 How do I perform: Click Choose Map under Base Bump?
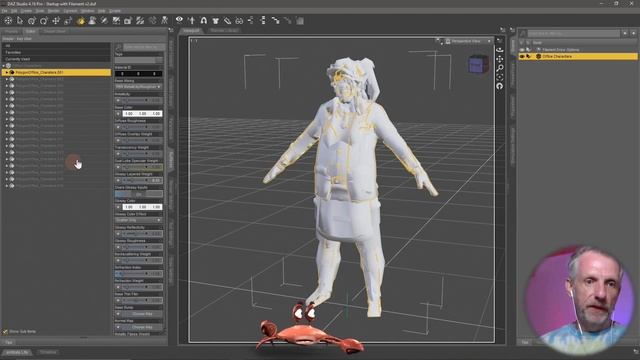point(142,314)
